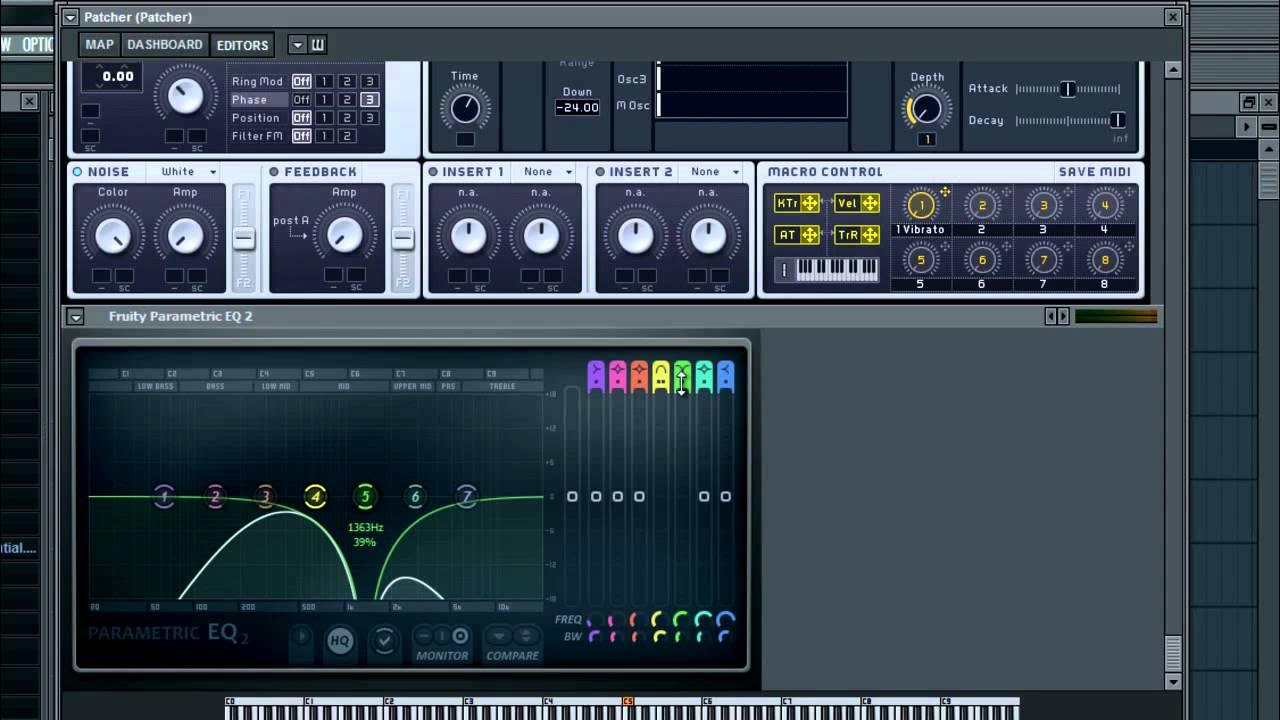Toggle the Feedback section power LED
1280x720 pixels.
[274, 172]
